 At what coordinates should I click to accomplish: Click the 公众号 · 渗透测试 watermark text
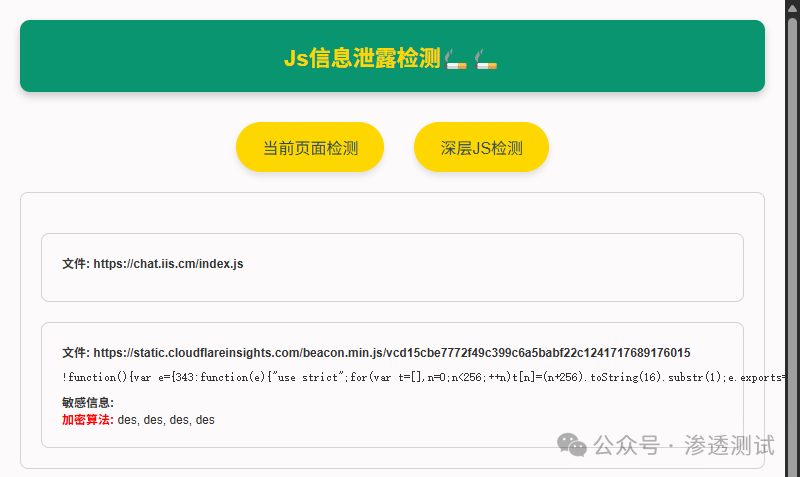coord(685,445)
